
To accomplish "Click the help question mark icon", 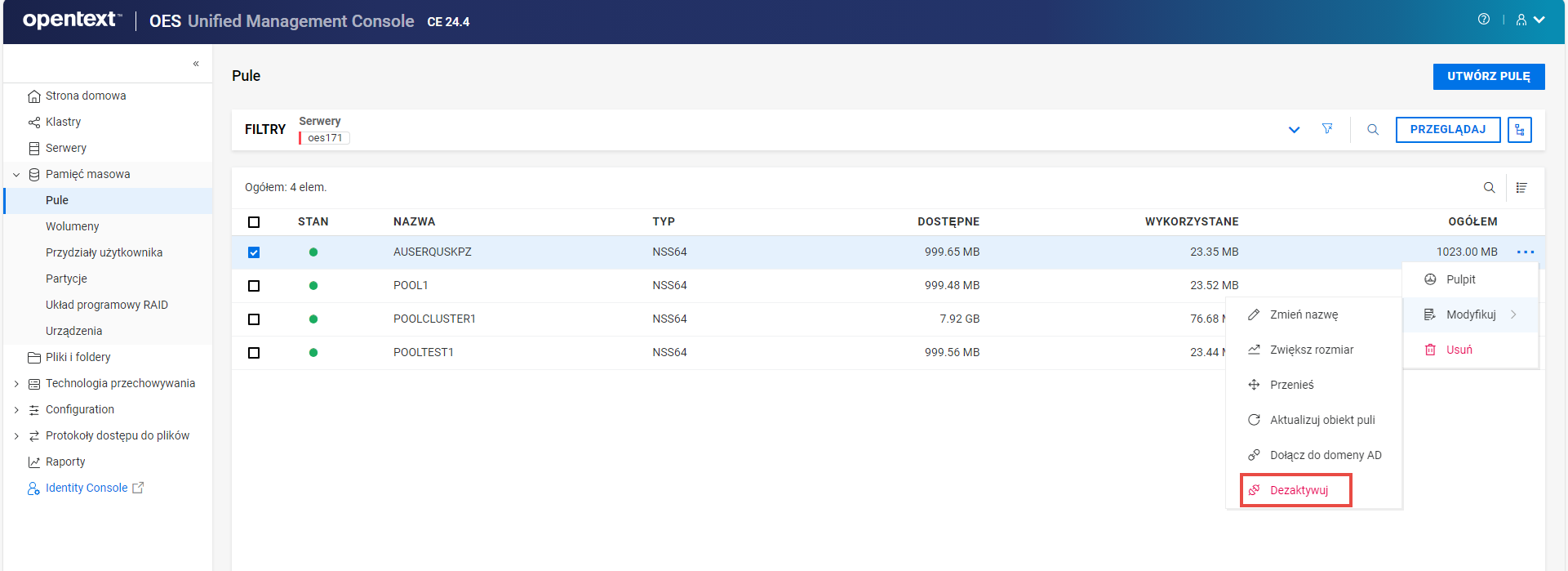I will [1483, 20].
